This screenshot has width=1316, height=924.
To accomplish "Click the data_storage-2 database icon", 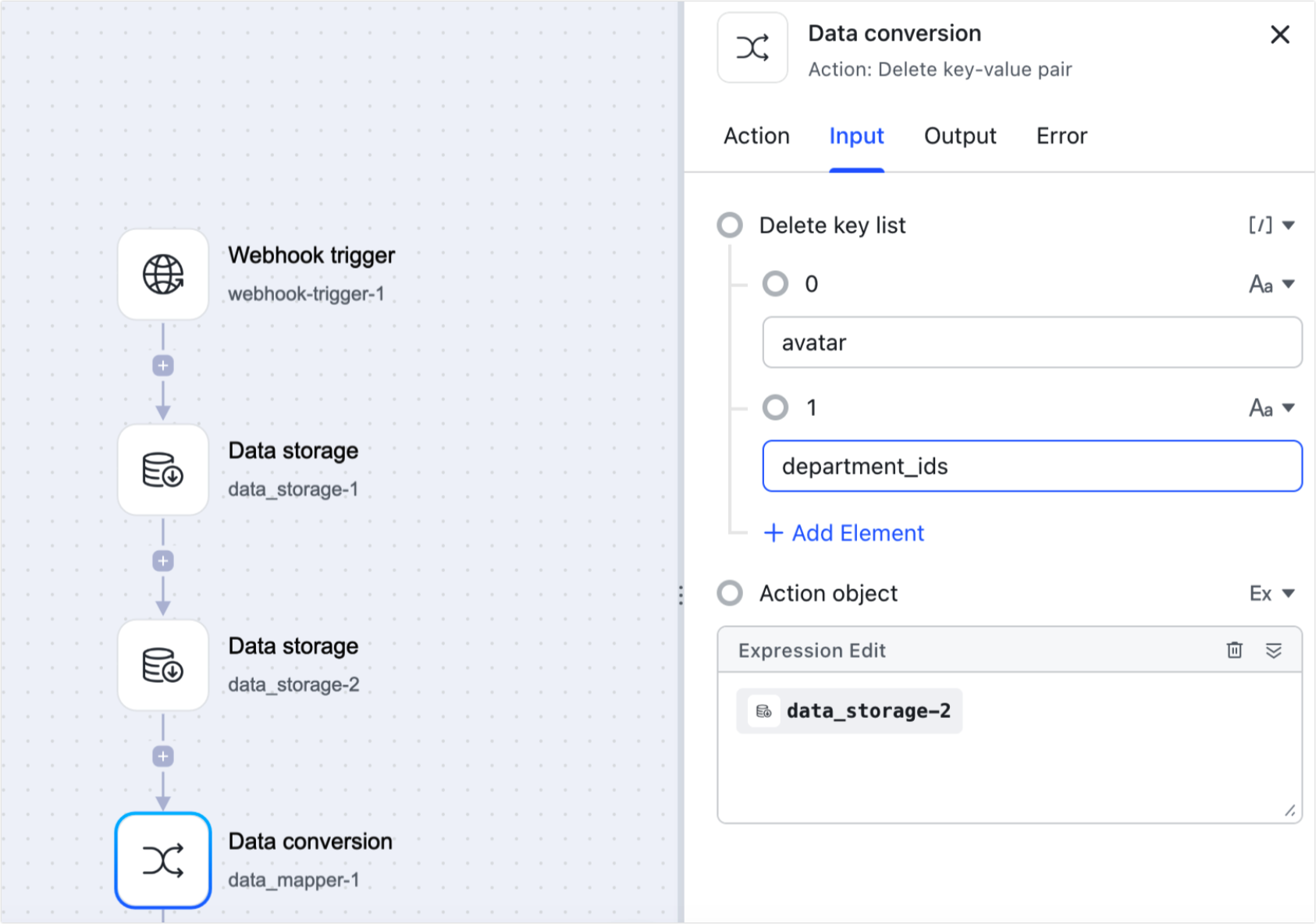I will click(x=162, y=665).
